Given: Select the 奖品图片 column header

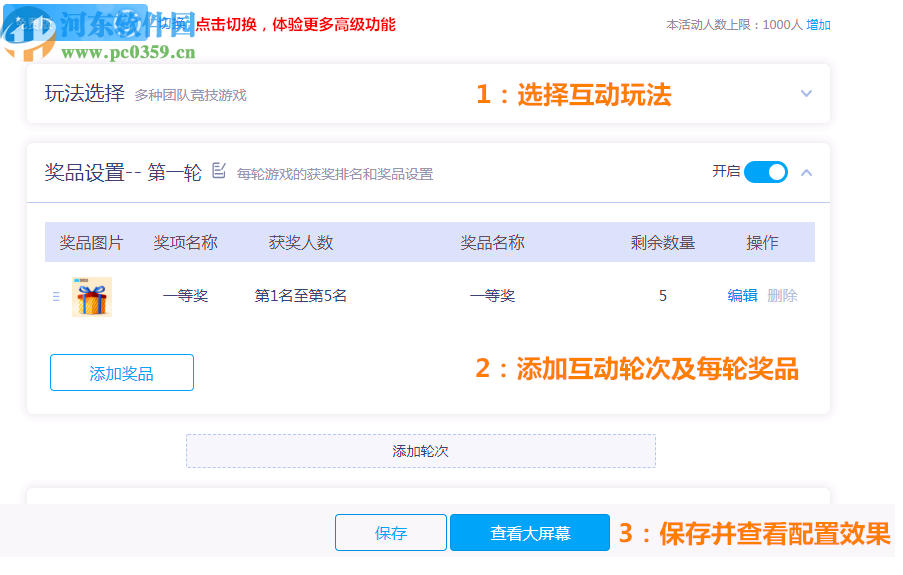Looking at the screenshot, I should coord(92,244).
